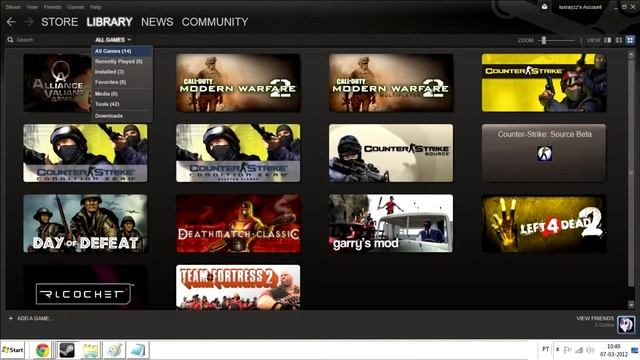Image resolution: width=640 pixels, height=360 pixels.
Task: Switch to small list view
Action: [x=619, y=40]
